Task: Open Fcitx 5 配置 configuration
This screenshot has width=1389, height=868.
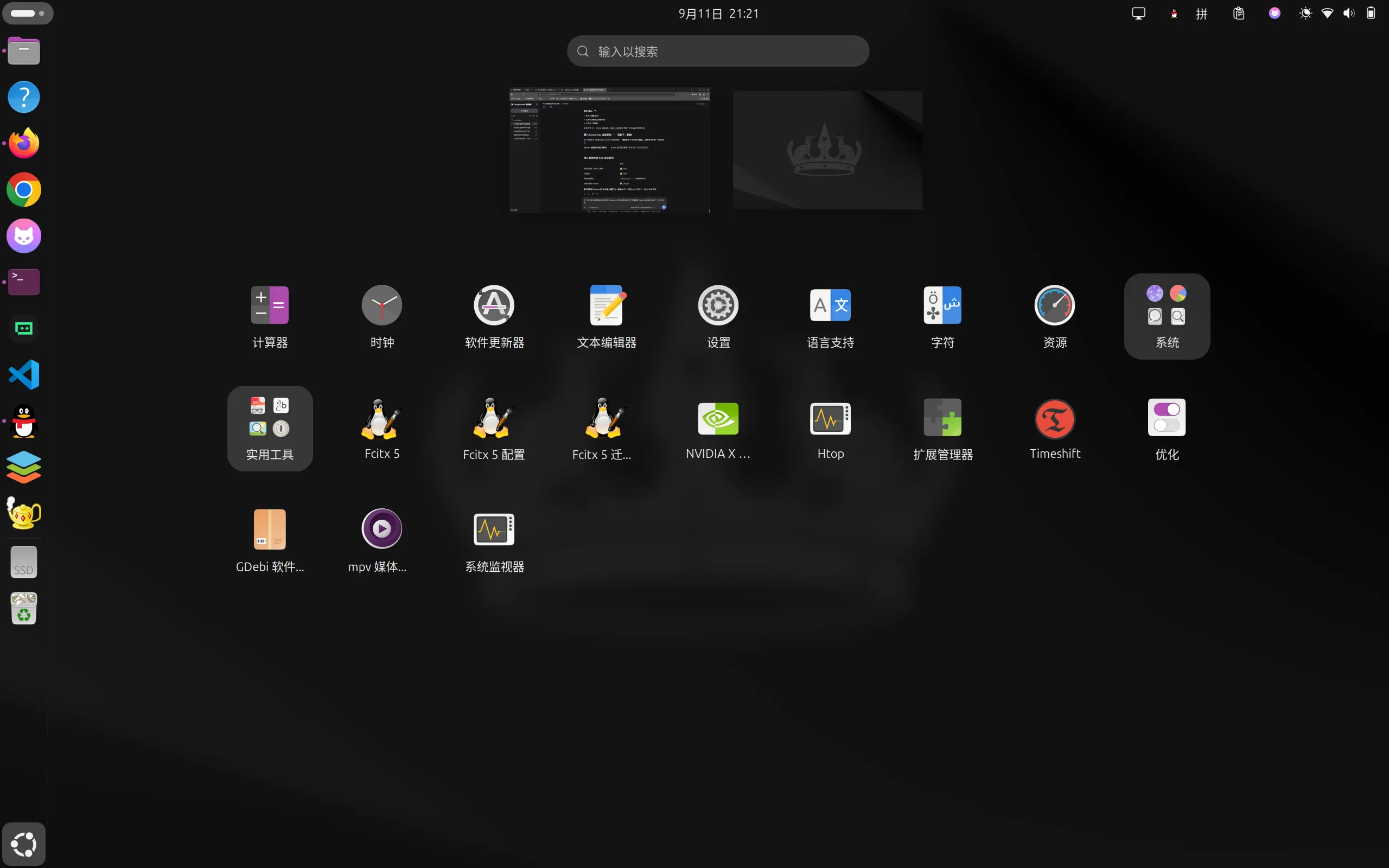Action: tap(494, 428)
